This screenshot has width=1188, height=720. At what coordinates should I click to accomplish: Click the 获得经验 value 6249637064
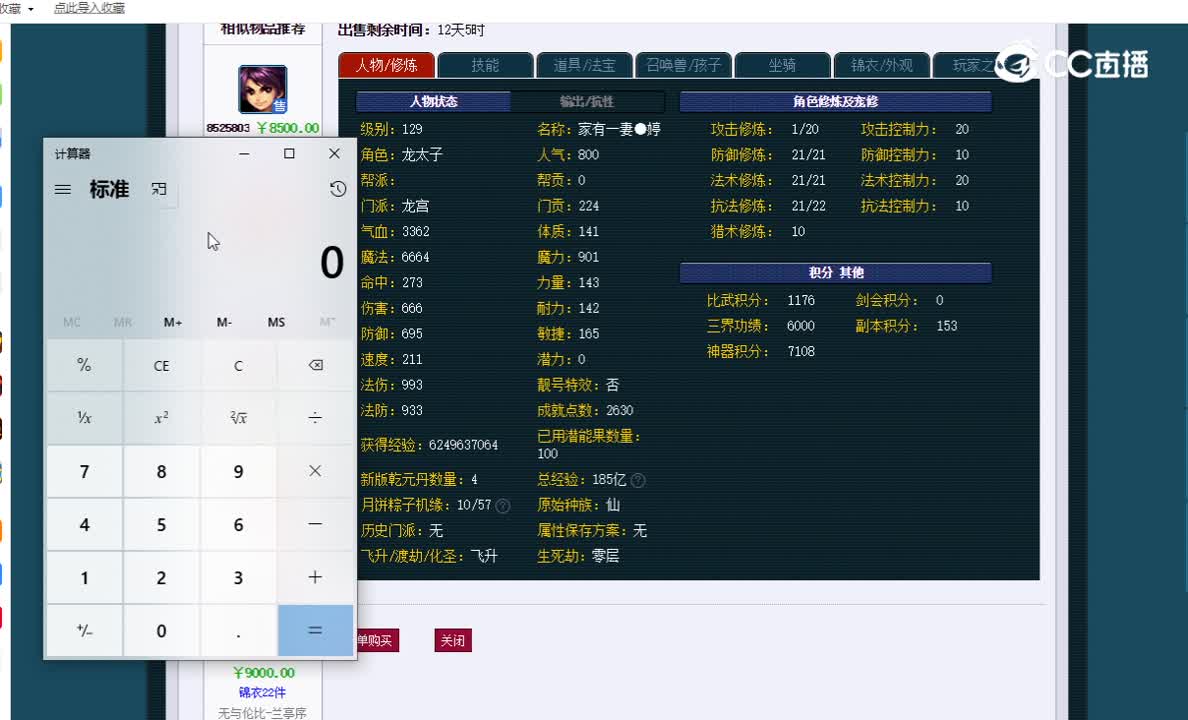463,445
